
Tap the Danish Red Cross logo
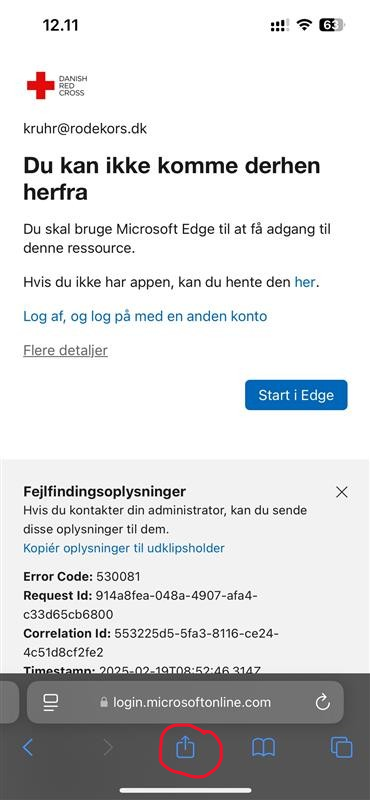click(x=57, y=85)
